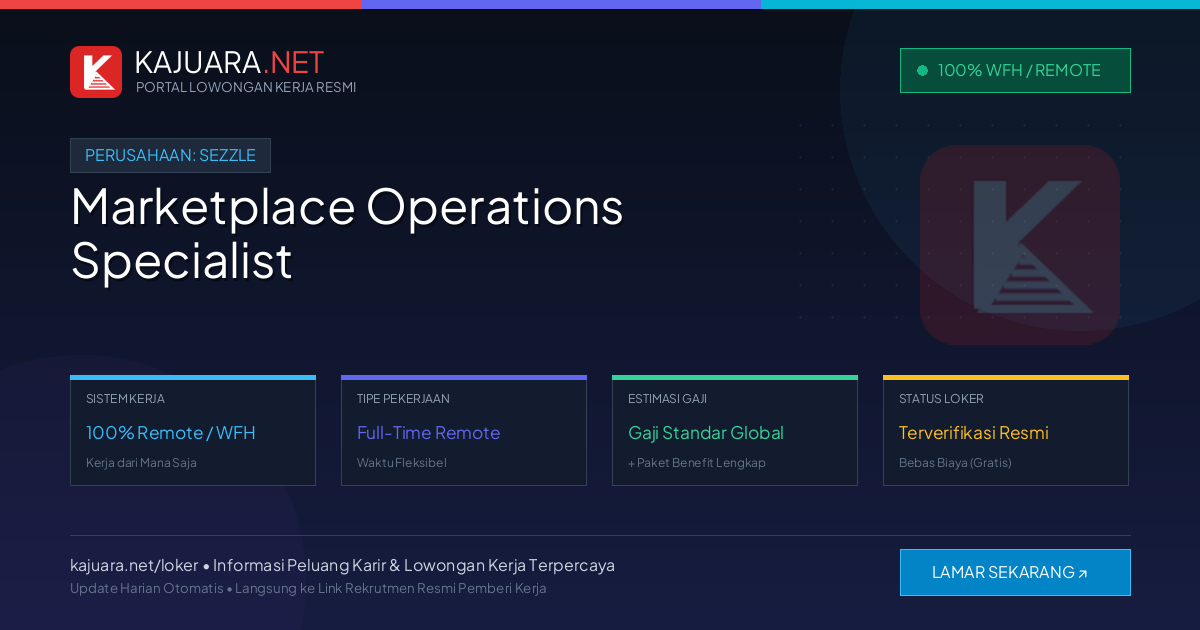Select the Update Harian Otomatis footer line
1200x630 pixels.
308,588
